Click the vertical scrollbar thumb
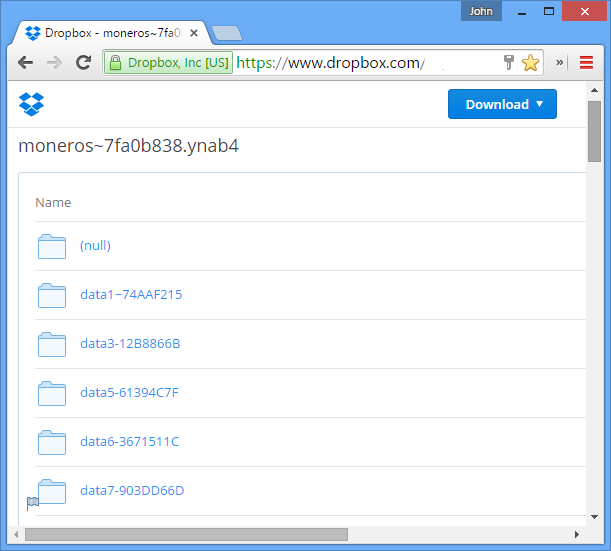 (x=594, y=131)
